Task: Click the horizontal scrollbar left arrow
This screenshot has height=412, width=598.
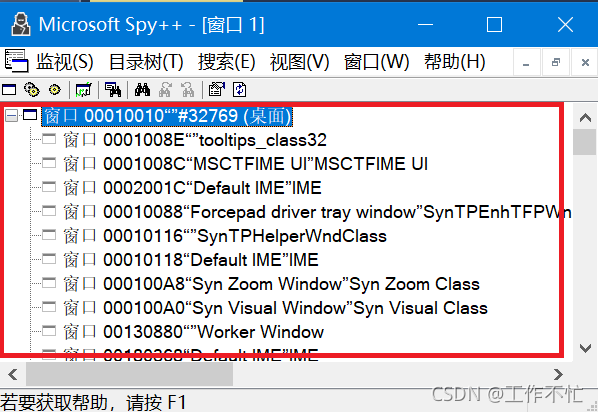Action: coord(13,374)
